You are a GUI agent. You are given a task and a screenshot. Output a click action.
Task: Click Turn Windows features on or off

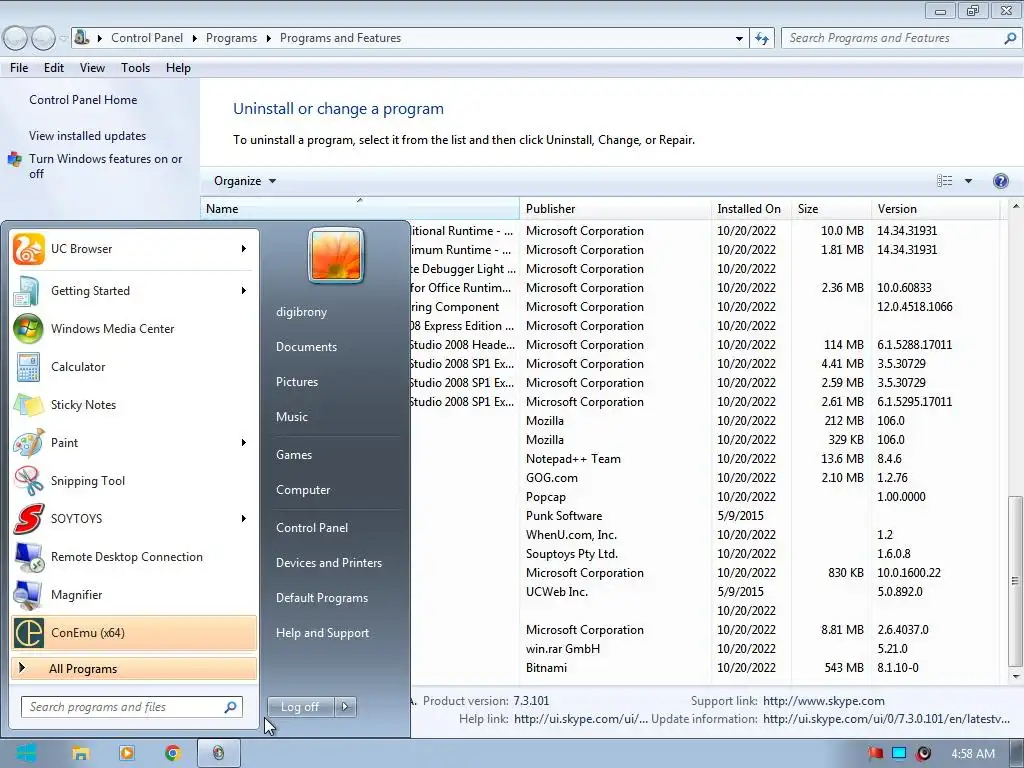[x=105, y=166]
